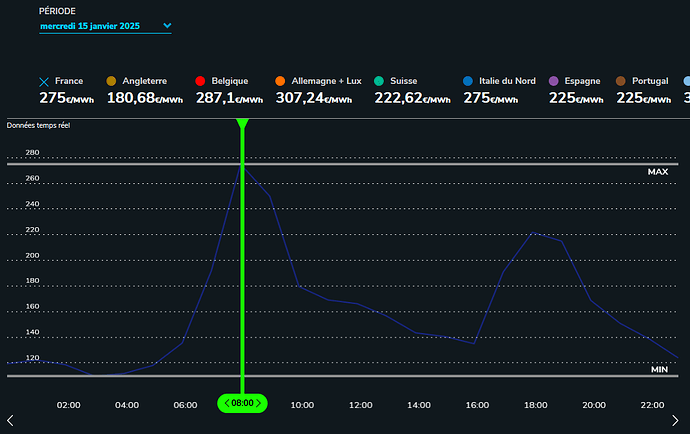
Task: Click the blue Italie du Nord dot
Action: [468, 81]
